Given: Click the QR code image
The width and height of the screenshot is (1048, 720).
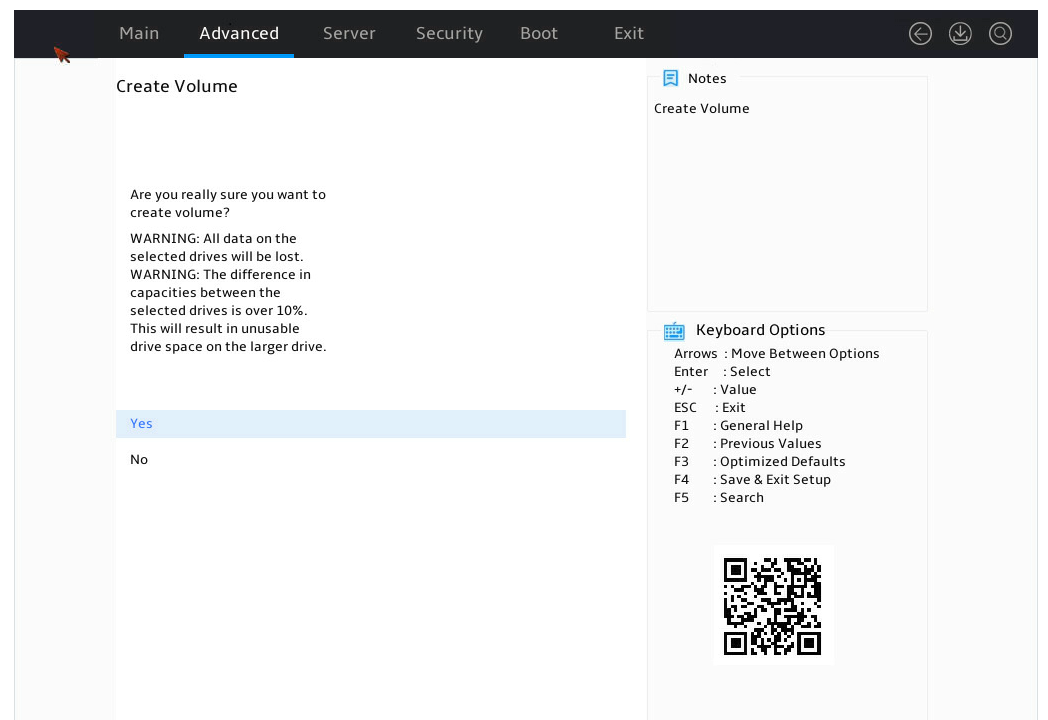Looking at the screenshot, I should 773,606.
